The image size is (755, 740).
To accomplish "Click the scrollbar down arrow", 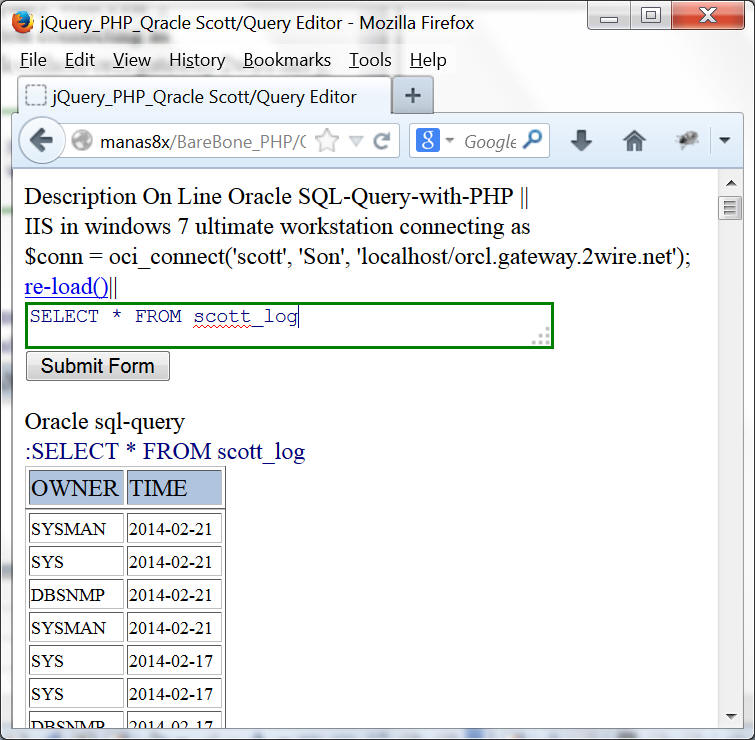I will click(731, 716).
